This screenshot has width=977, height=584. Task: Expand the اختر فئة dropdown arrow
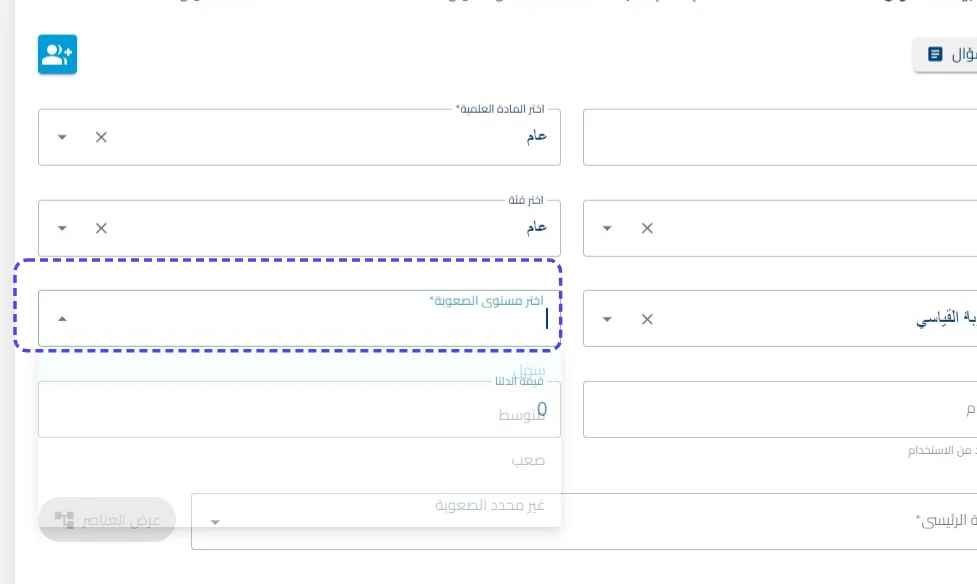point(62,228)
